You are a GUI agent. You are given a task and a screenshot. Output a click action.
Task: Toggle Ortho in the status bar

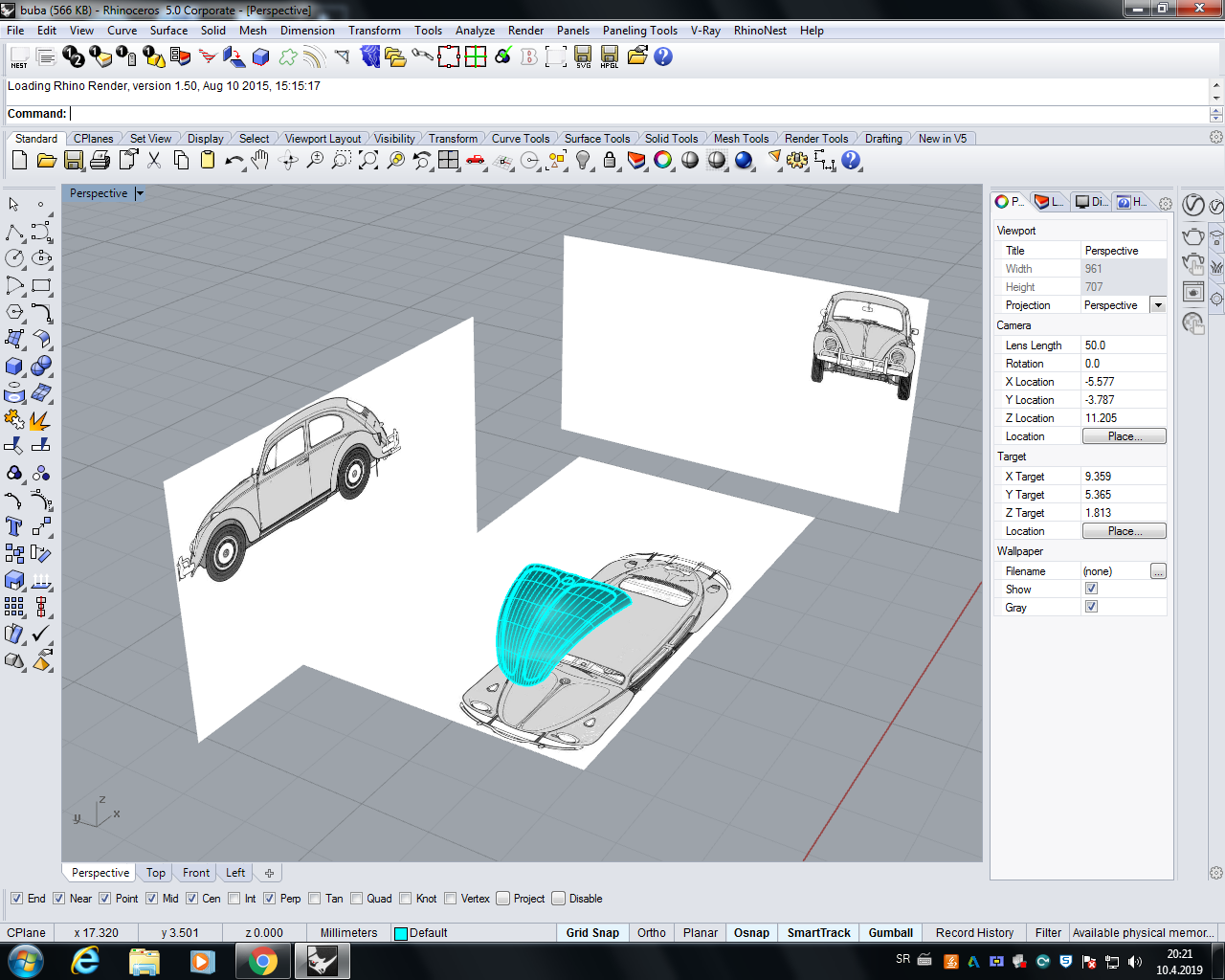coord(652,933)
